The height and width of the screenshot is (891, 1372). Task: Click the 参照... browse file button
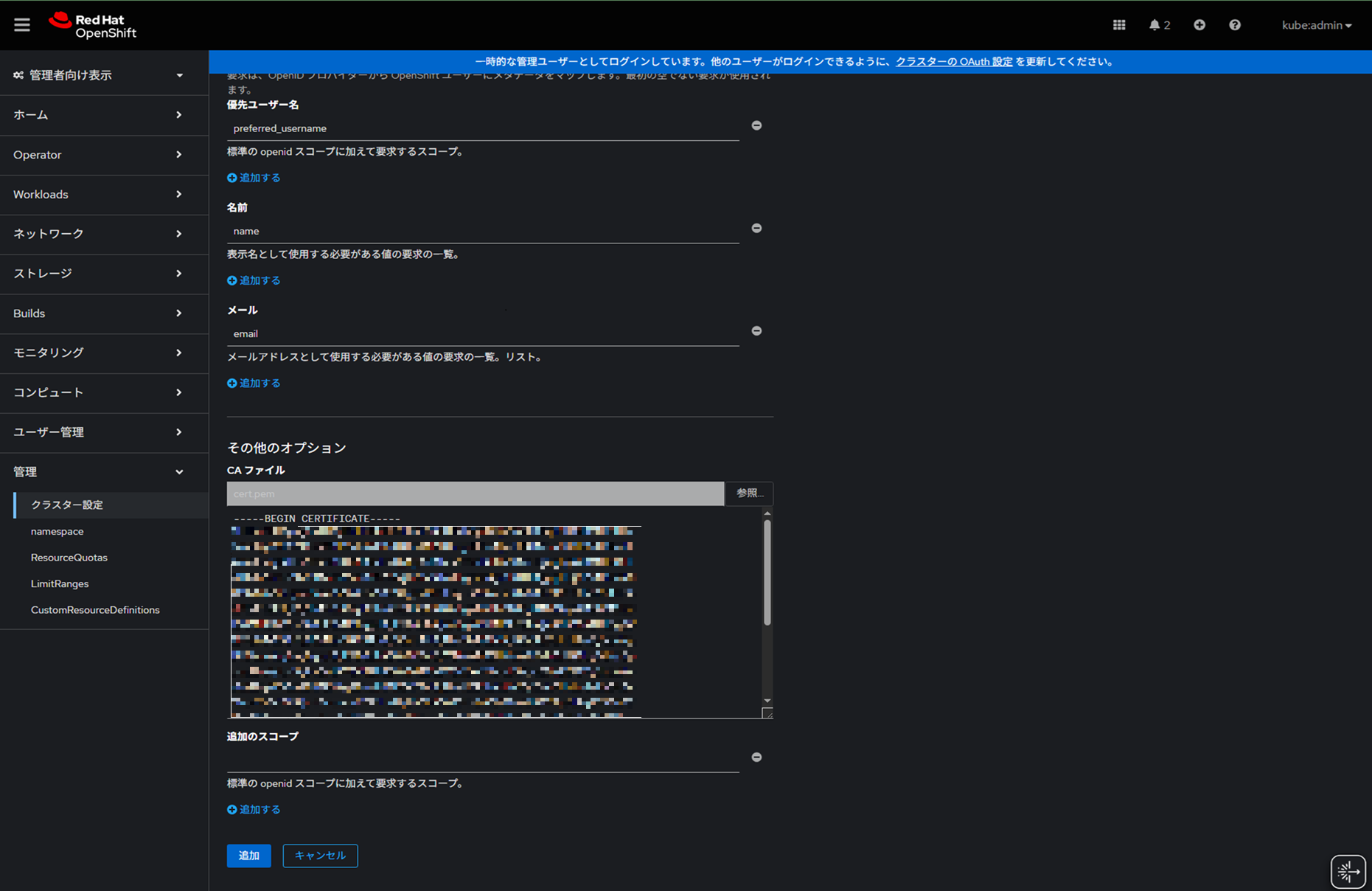pos(749,493)
